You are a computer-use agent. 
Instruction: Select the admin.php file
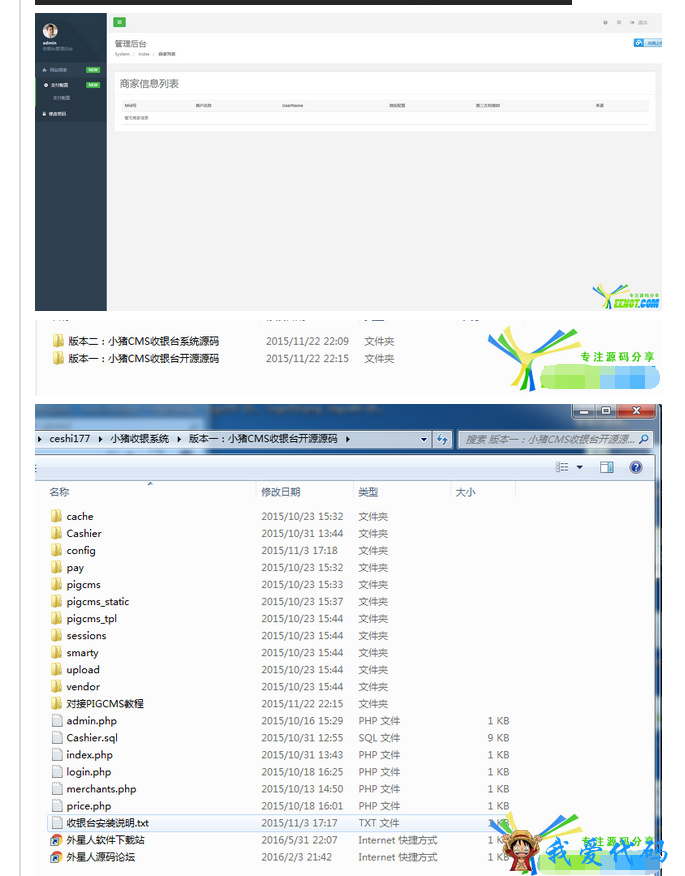84,721
